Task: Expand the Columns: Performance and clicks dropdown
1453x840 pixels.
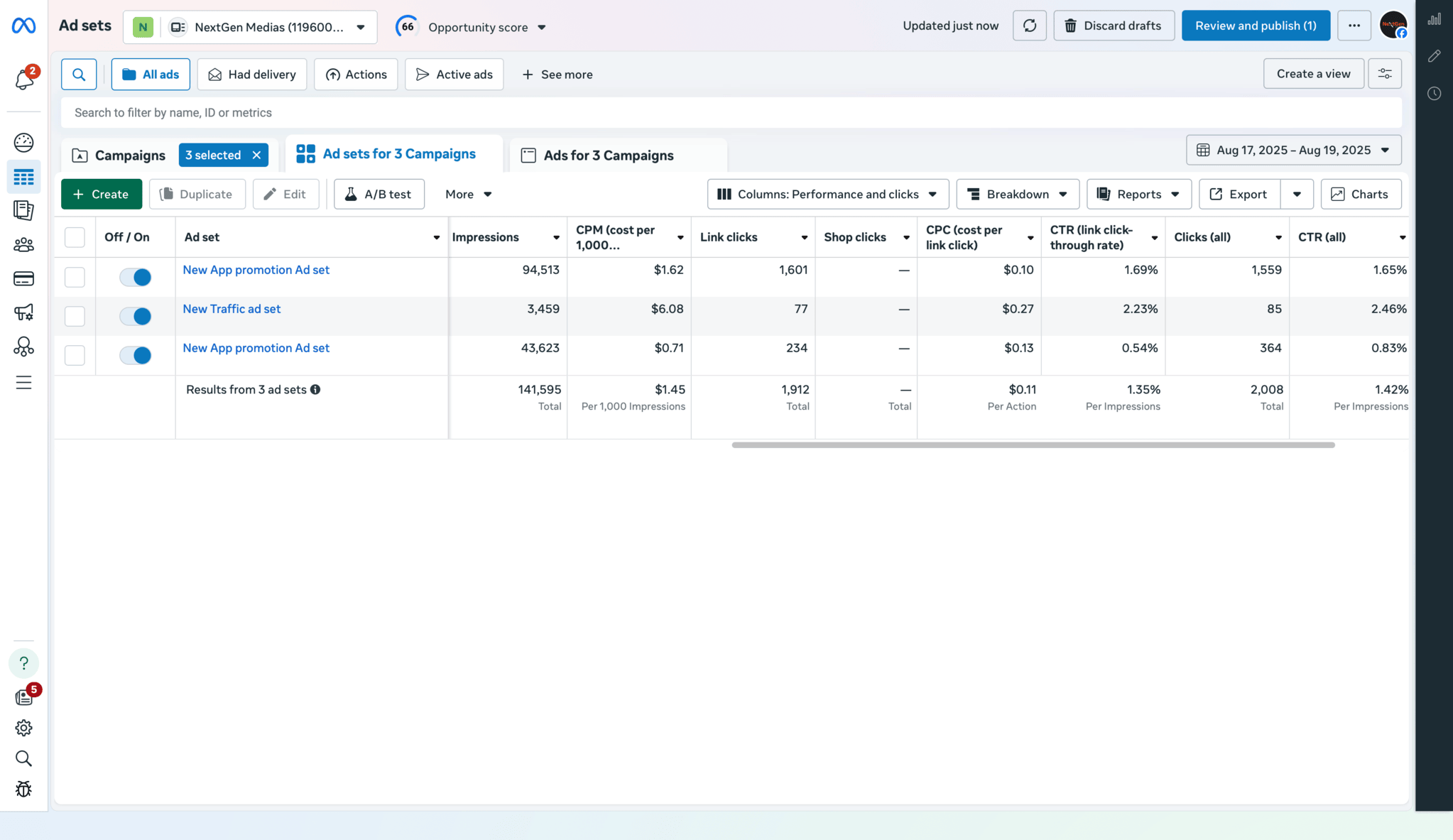Action: (x=827, y=195)
